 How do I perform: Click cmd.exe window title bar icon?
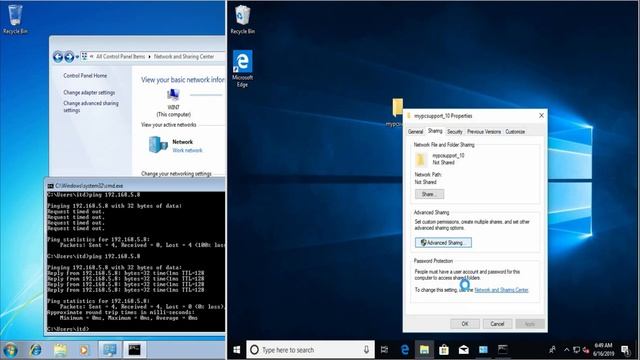point(50,186)
